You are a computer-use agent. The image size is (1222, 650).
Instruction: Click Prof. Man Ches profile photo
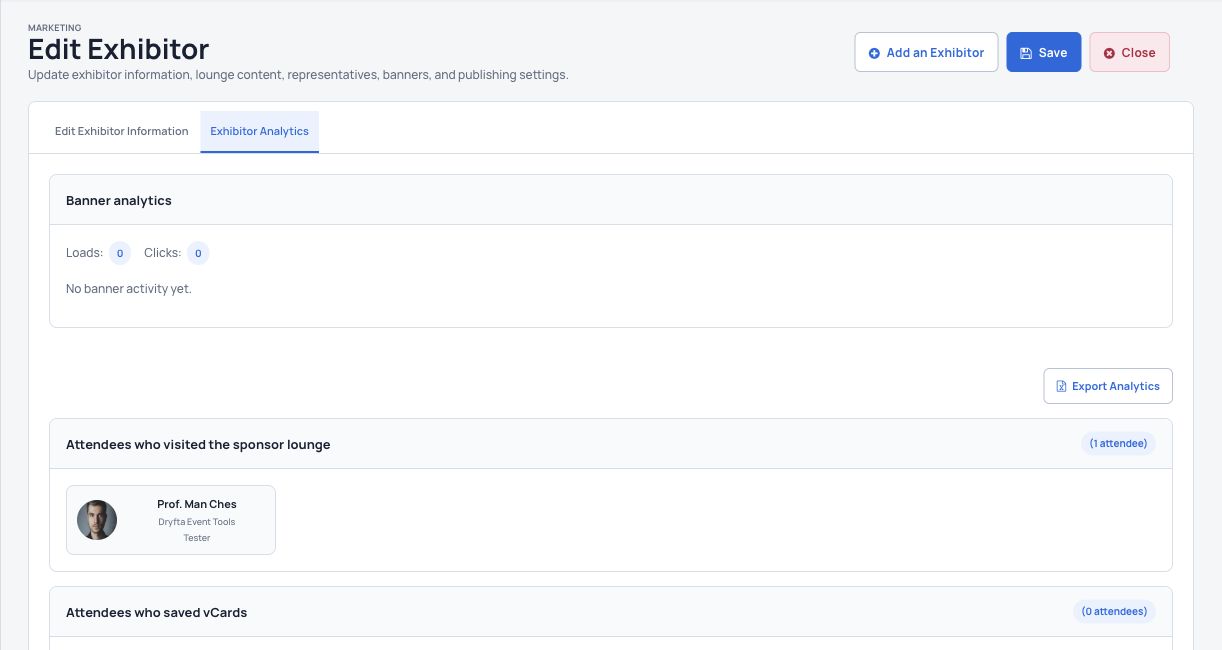[97, 520]
